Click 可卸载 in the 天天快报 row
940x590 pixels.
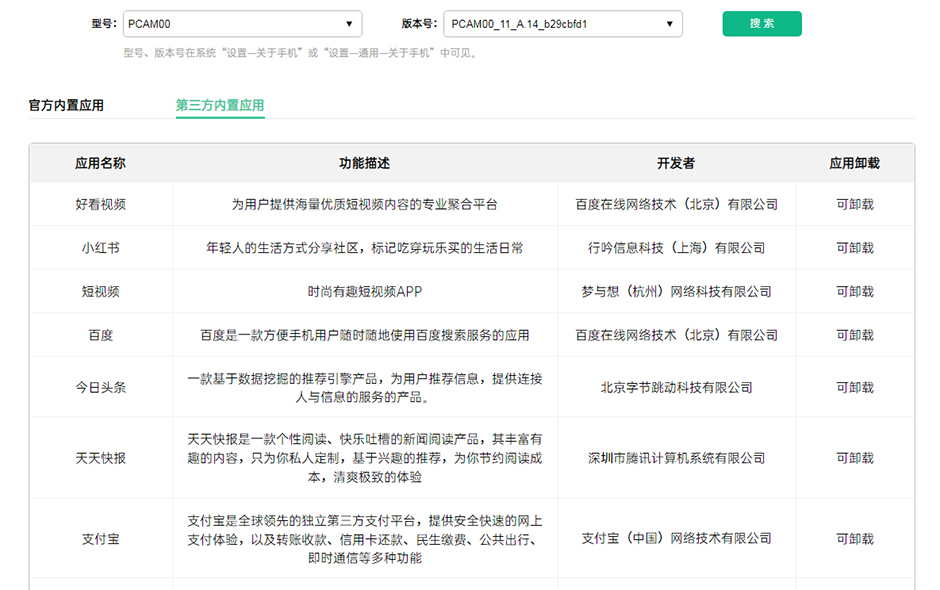(x=855, y=458)
